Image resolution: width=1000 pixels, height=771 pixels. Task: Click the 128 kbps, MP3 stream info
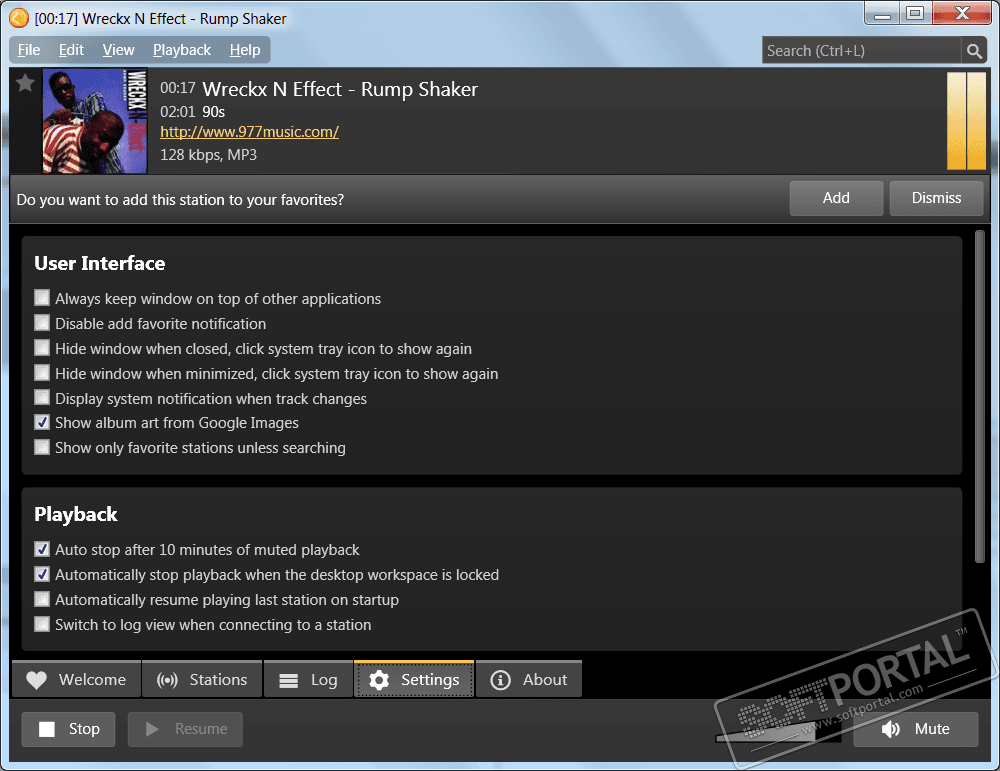pos(209,155)
